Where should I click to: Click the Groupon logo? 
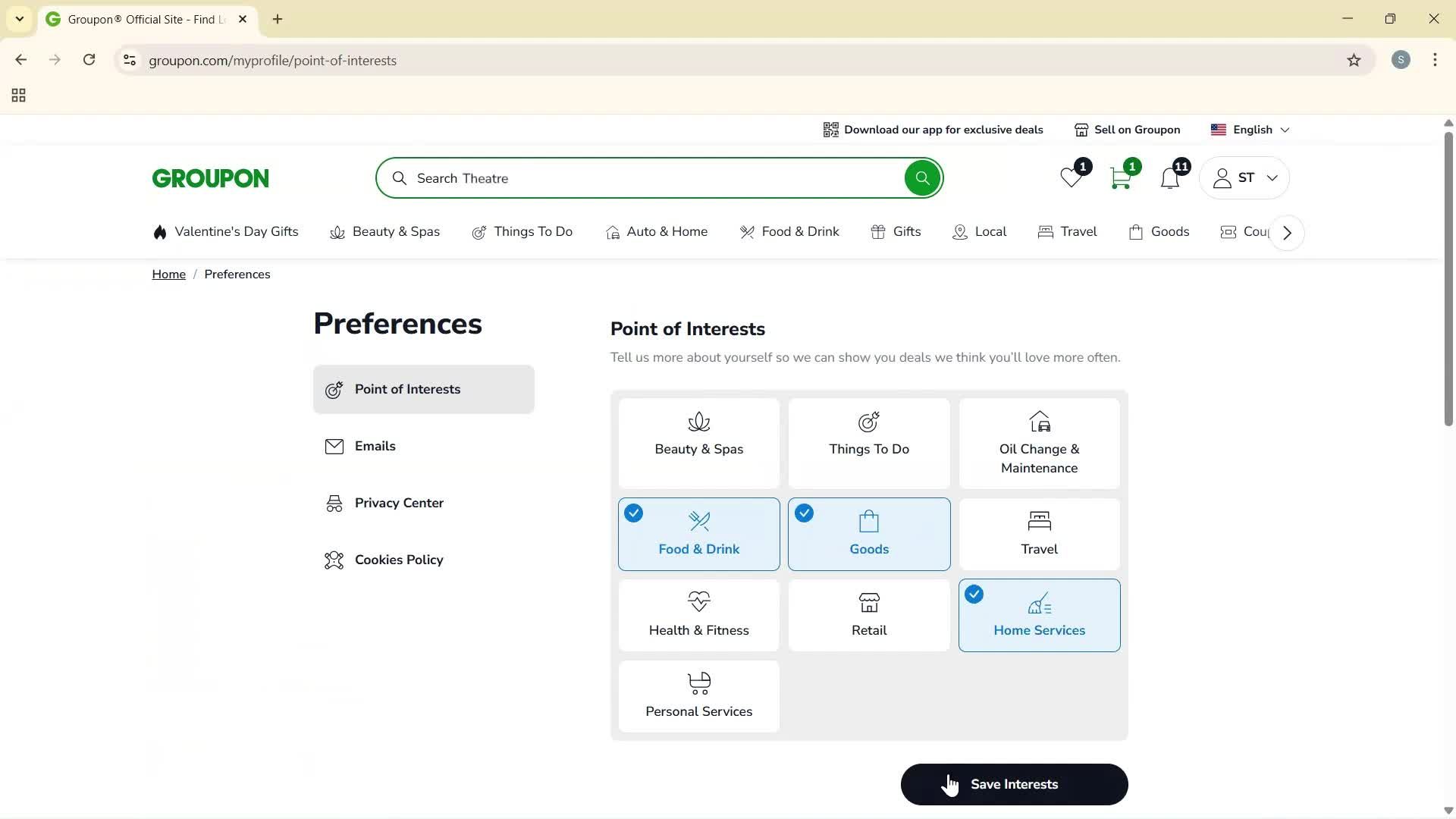click(x=210, y=177)
